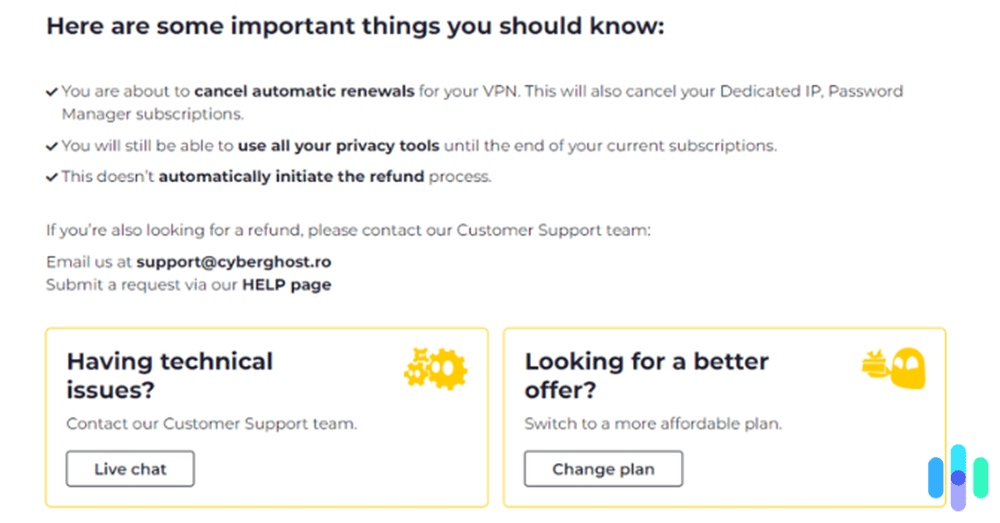Click the support@cyberghost.ro email link
Screen dimensions: 1000x523
234,262
